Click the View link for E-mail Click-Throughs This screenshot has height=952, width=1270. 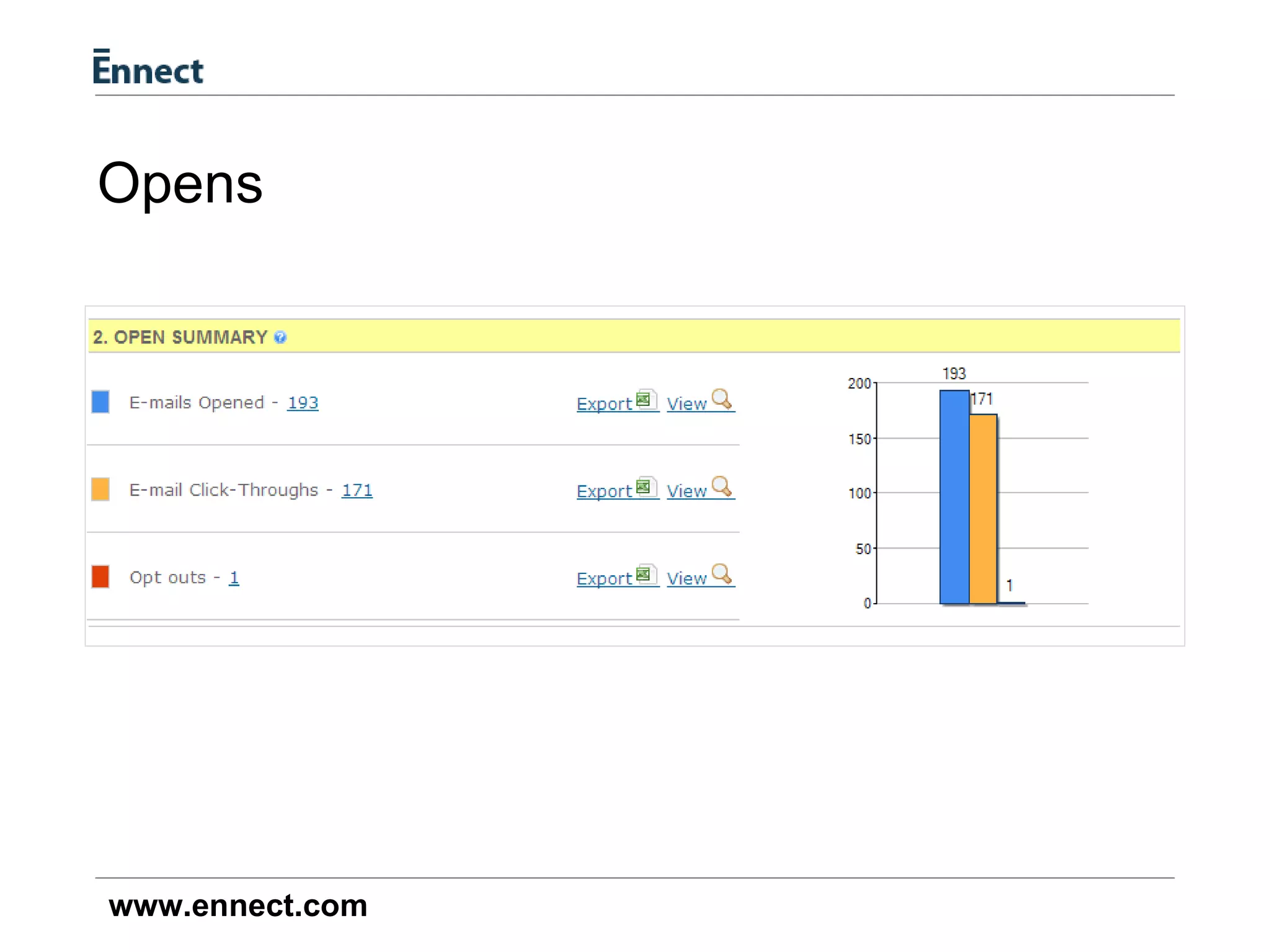687,491
